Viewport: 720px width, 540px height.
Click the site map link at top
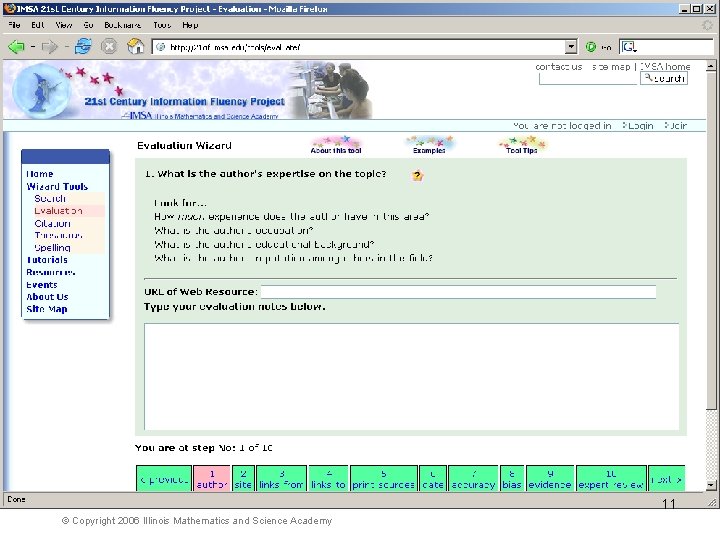611,67
